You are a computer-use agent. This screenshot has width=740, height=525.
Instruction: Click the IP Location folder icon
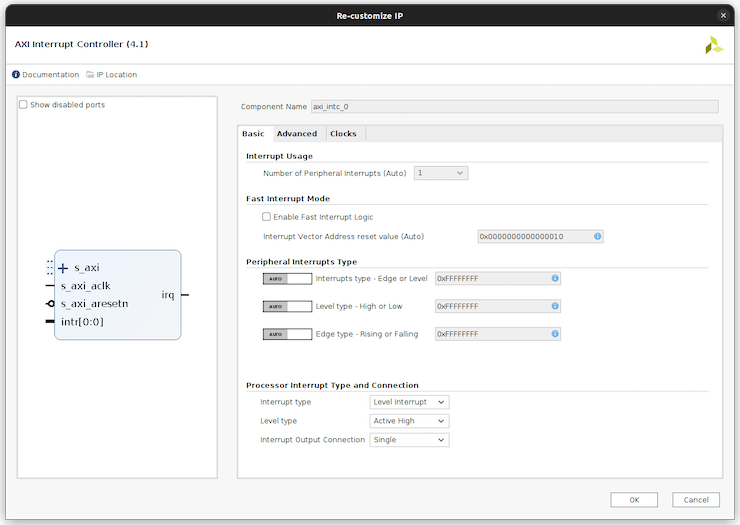(90, 75)
